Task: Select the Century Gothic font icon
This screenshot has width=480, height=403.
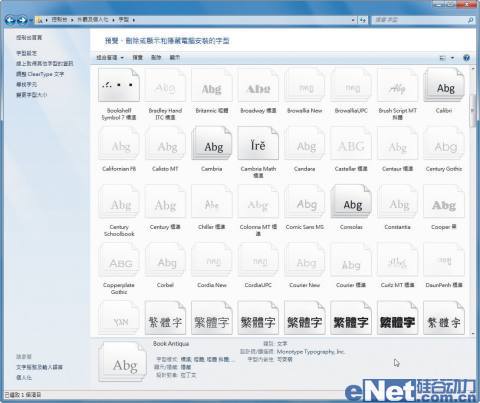Action: 444,143
